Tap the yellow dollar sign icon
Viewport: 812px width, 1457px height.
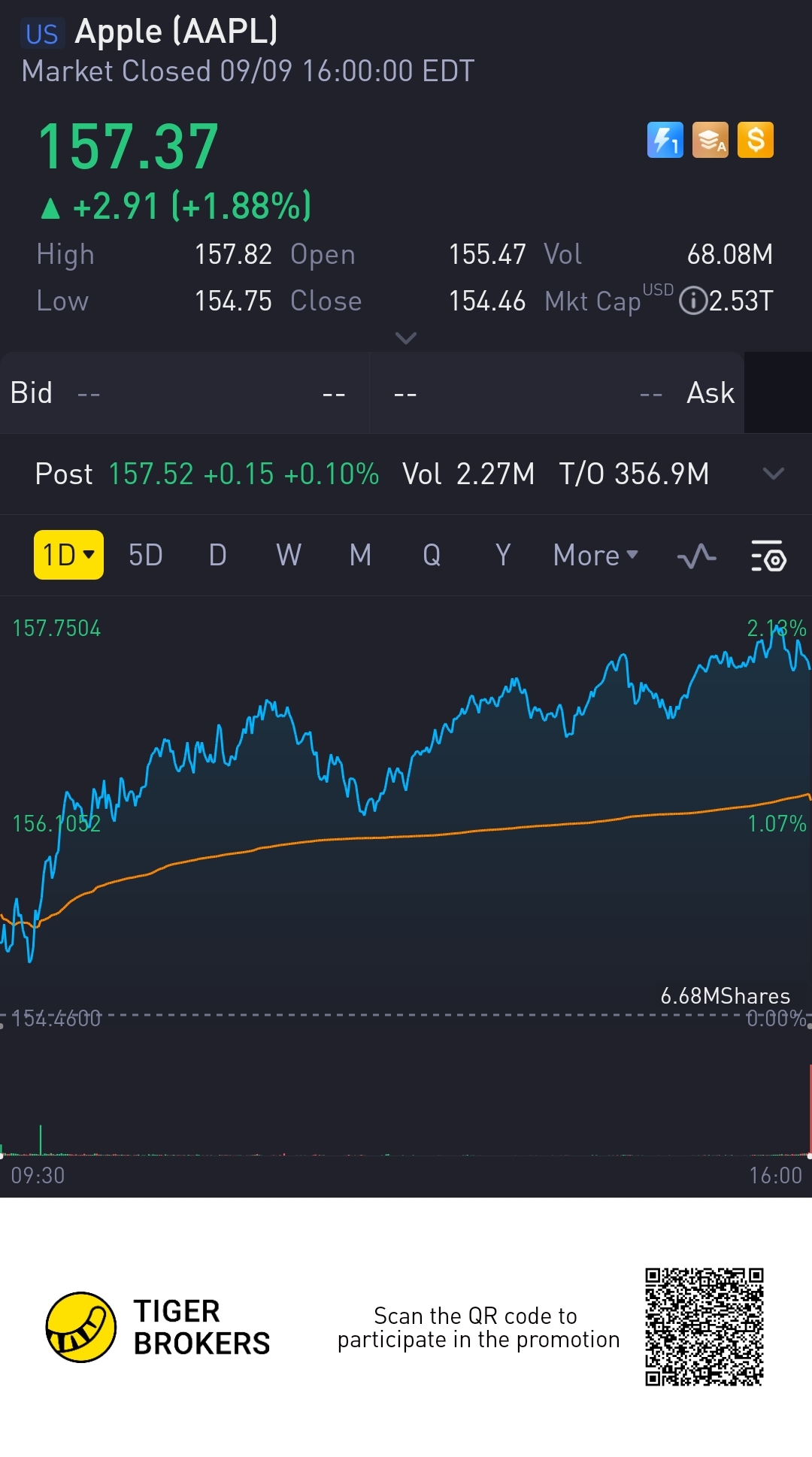pyautogui.click(x=756, y=140)
